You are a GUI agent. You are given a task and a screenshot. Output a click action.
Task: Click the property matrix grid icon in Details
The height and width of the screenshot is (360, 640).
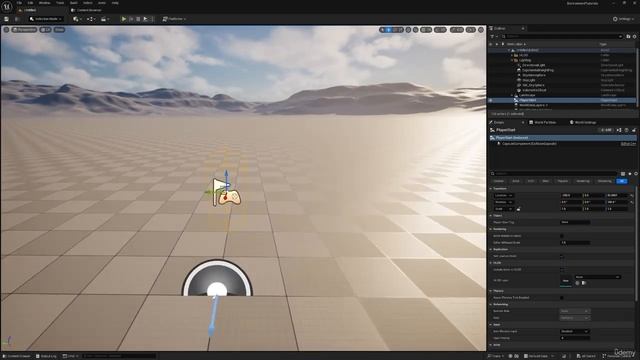(623, 174)
